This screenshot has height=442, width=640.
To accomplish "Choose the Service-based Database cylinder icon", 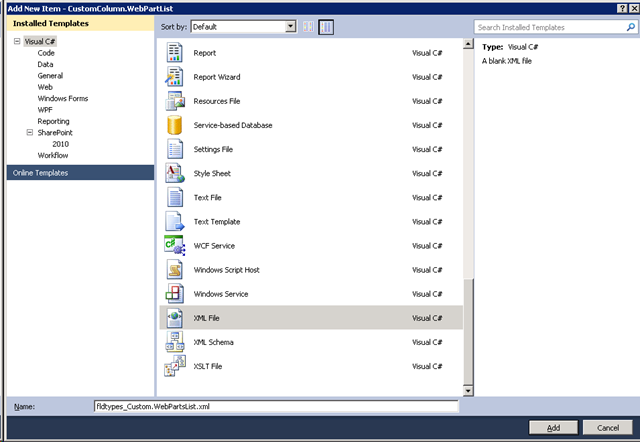I will point(175,125).
